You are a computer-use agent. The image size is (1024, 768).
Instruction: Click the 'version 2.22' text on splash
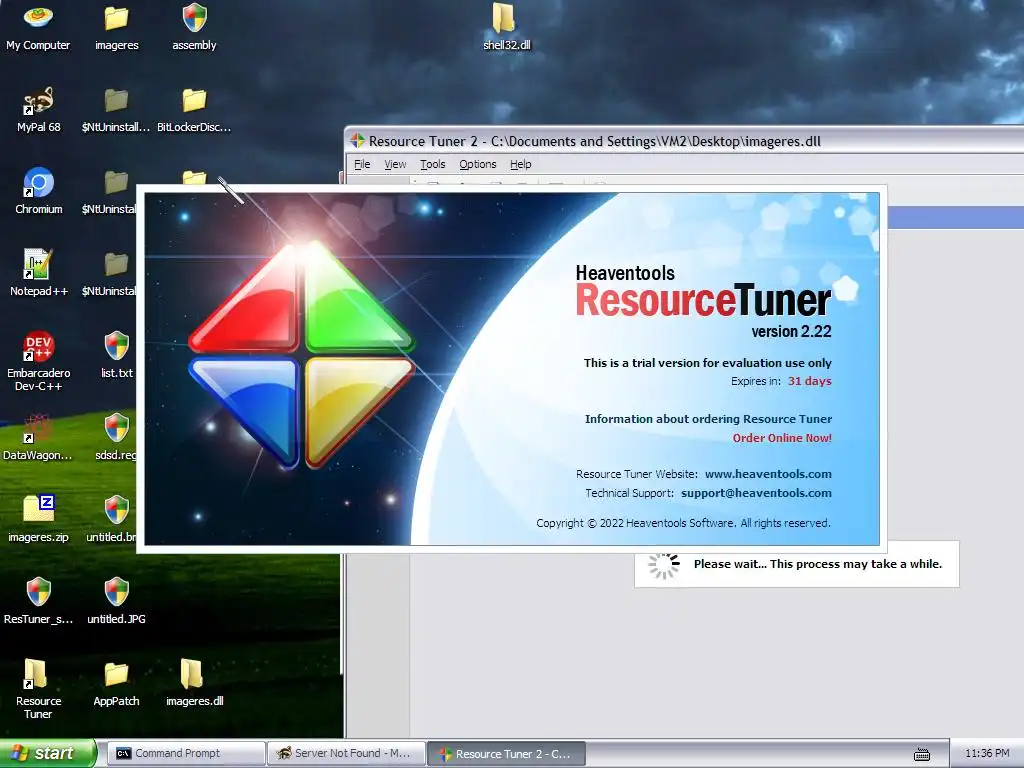(x=791, y=332)
